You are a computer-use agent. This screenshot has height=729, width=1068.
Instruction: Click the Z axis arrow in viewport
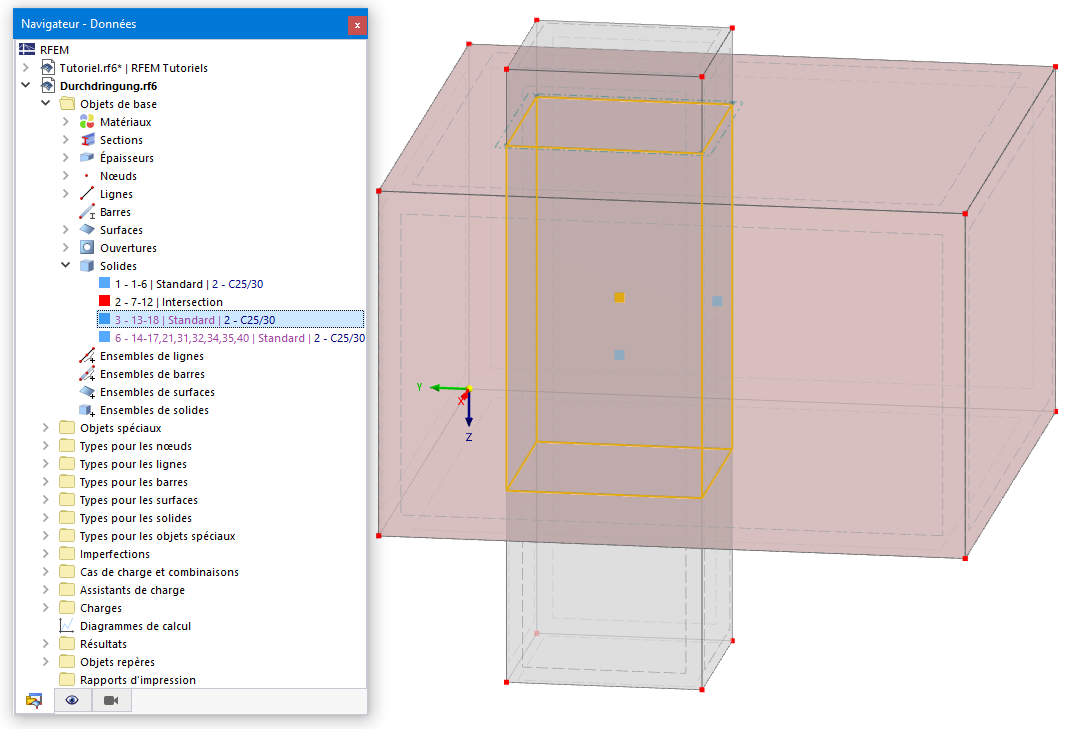pyautogui.click(x=469, y=411)
